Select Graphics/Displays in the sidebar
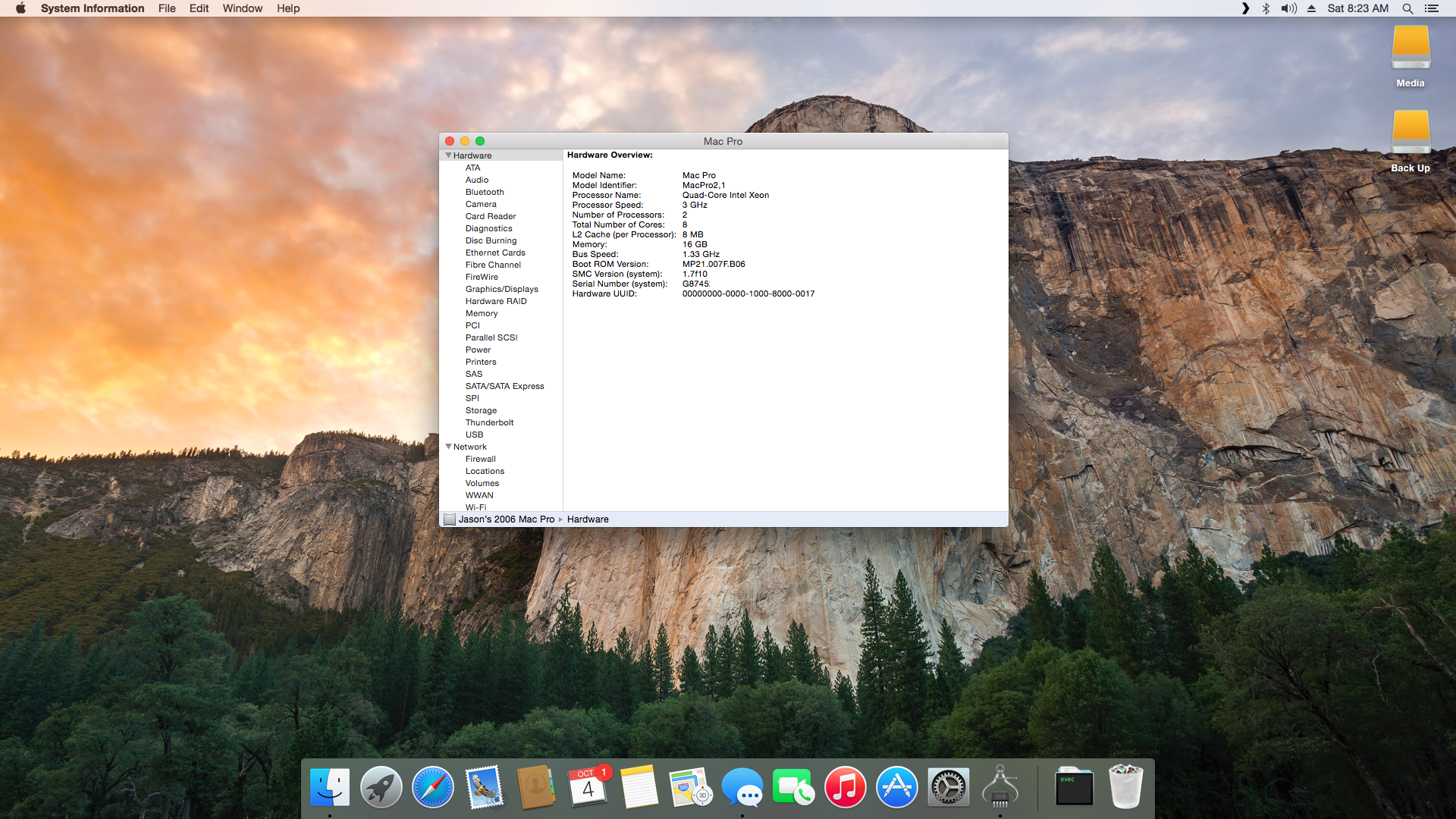 point(501,289)
